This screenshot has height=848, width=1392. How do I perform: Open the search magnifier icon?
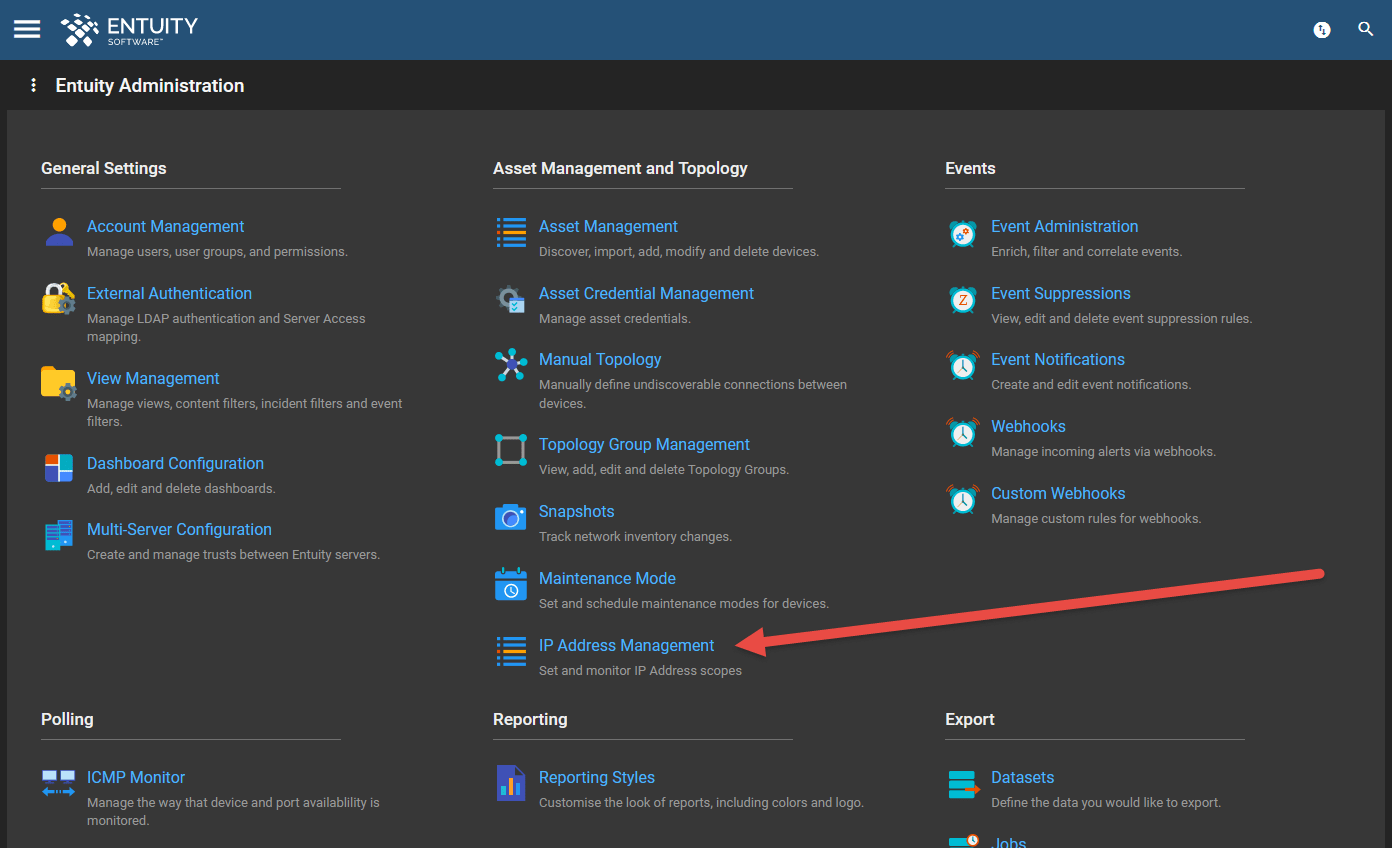(x=1366, y=29)
